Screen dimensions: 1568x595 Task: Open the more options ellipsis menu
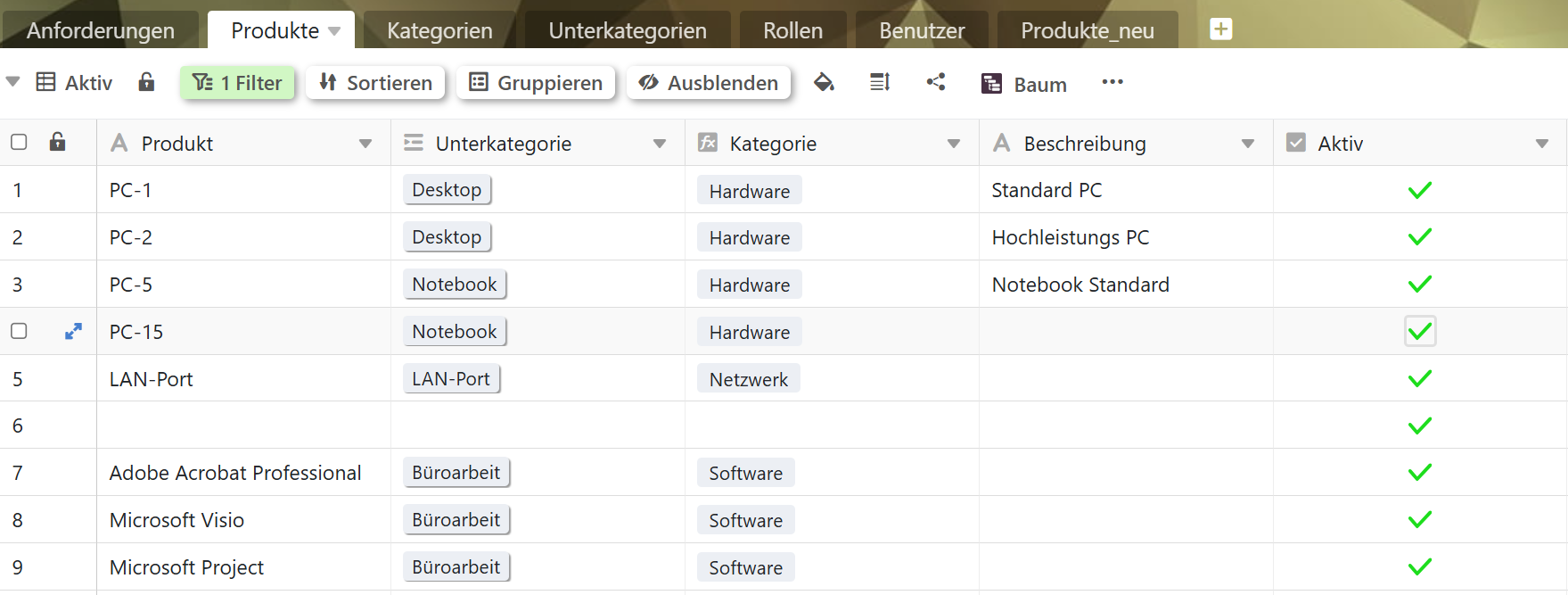click(x=1112, y=82)
